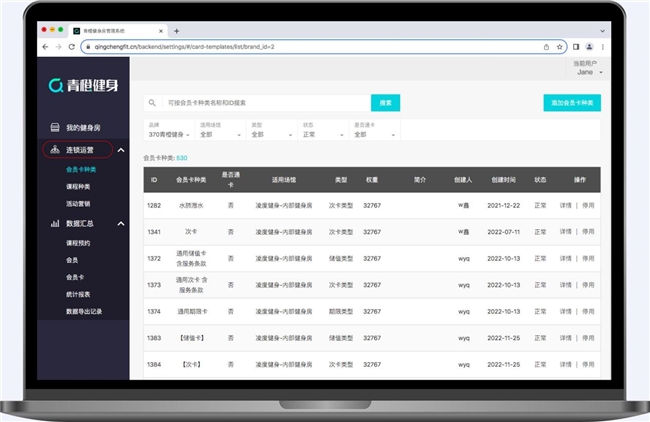Click the address bar URL
Image resolution: width=650 pixels, height=422 pixels.
click(184, 47)
